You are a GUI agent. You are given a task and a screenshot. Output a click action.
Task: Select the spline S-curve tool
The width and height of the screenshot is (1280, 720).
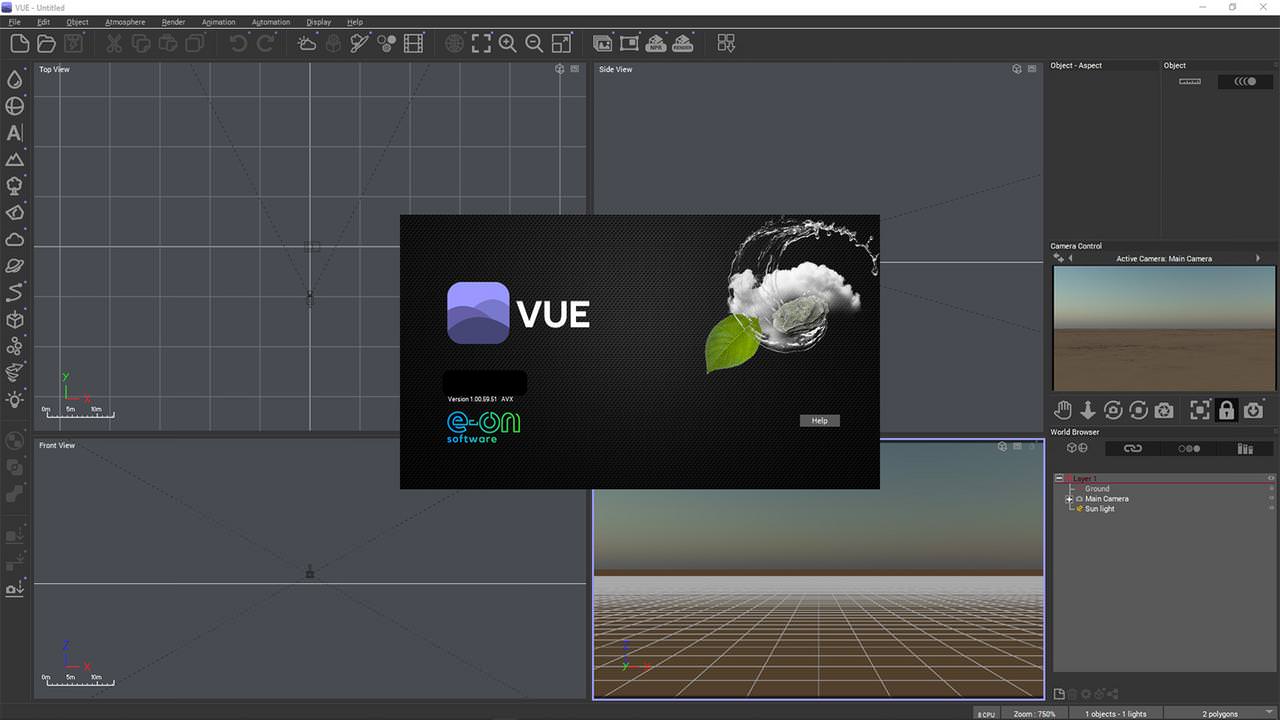click(x=15, y=293)
